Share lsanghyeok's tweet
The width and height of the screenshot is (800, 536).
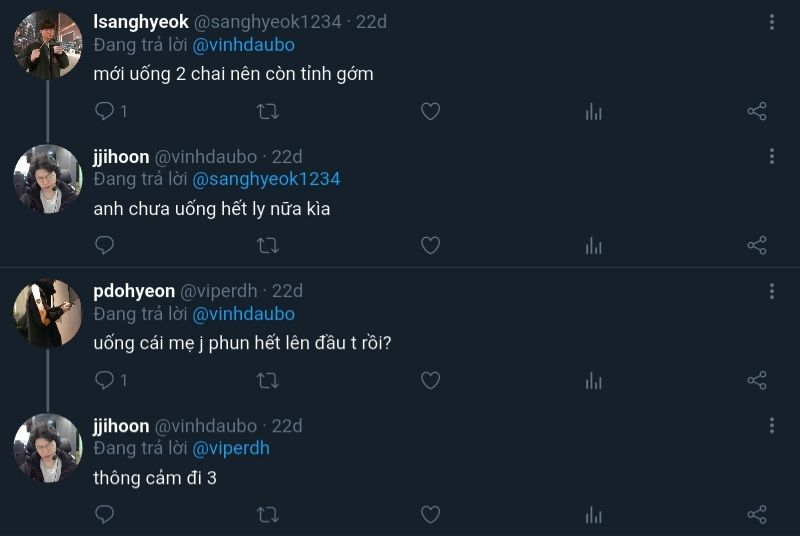tap(757, 111)
